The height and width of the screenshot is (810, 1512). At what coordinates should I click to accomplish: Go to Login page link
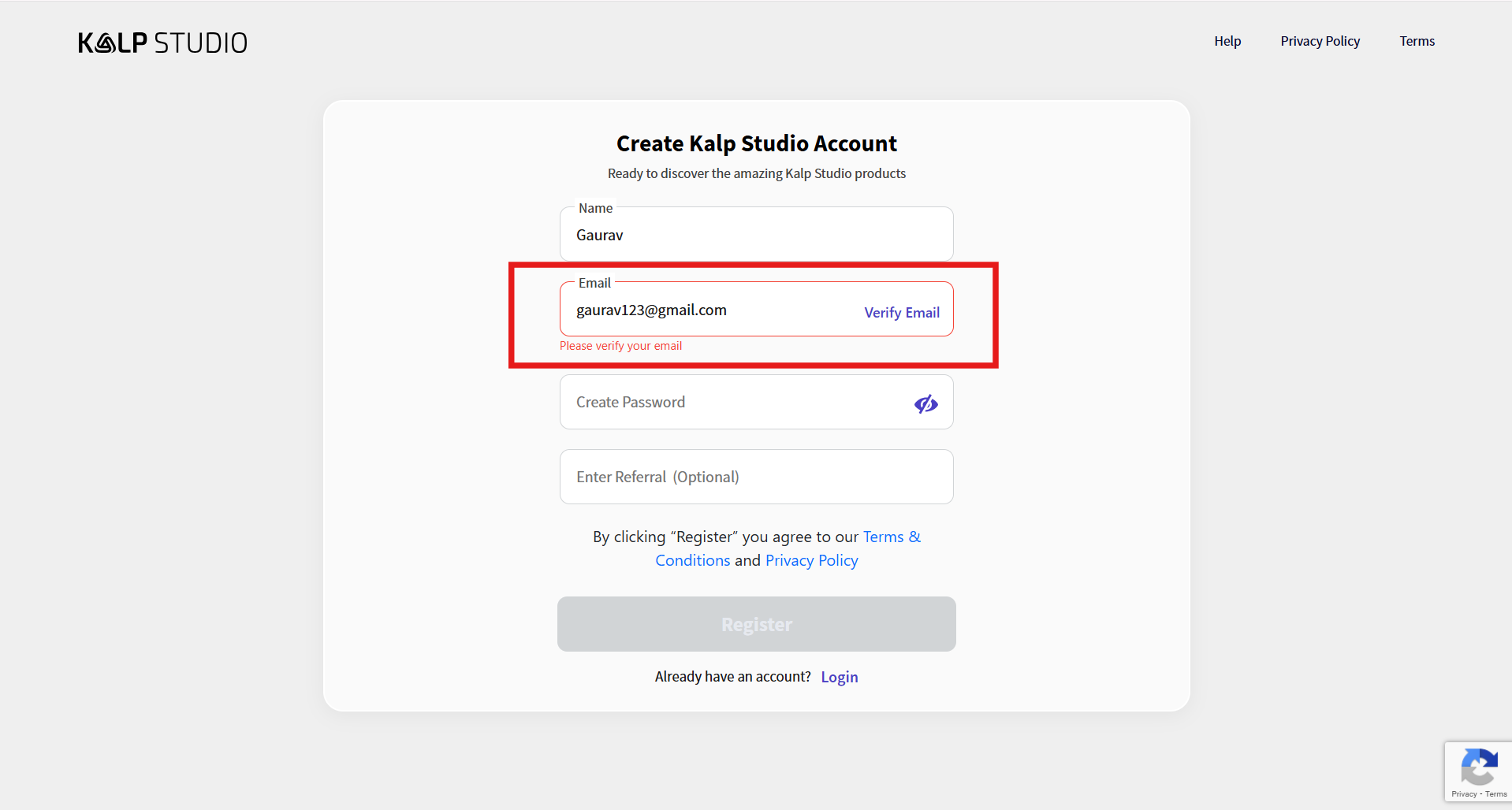click(x=839, y=678)
